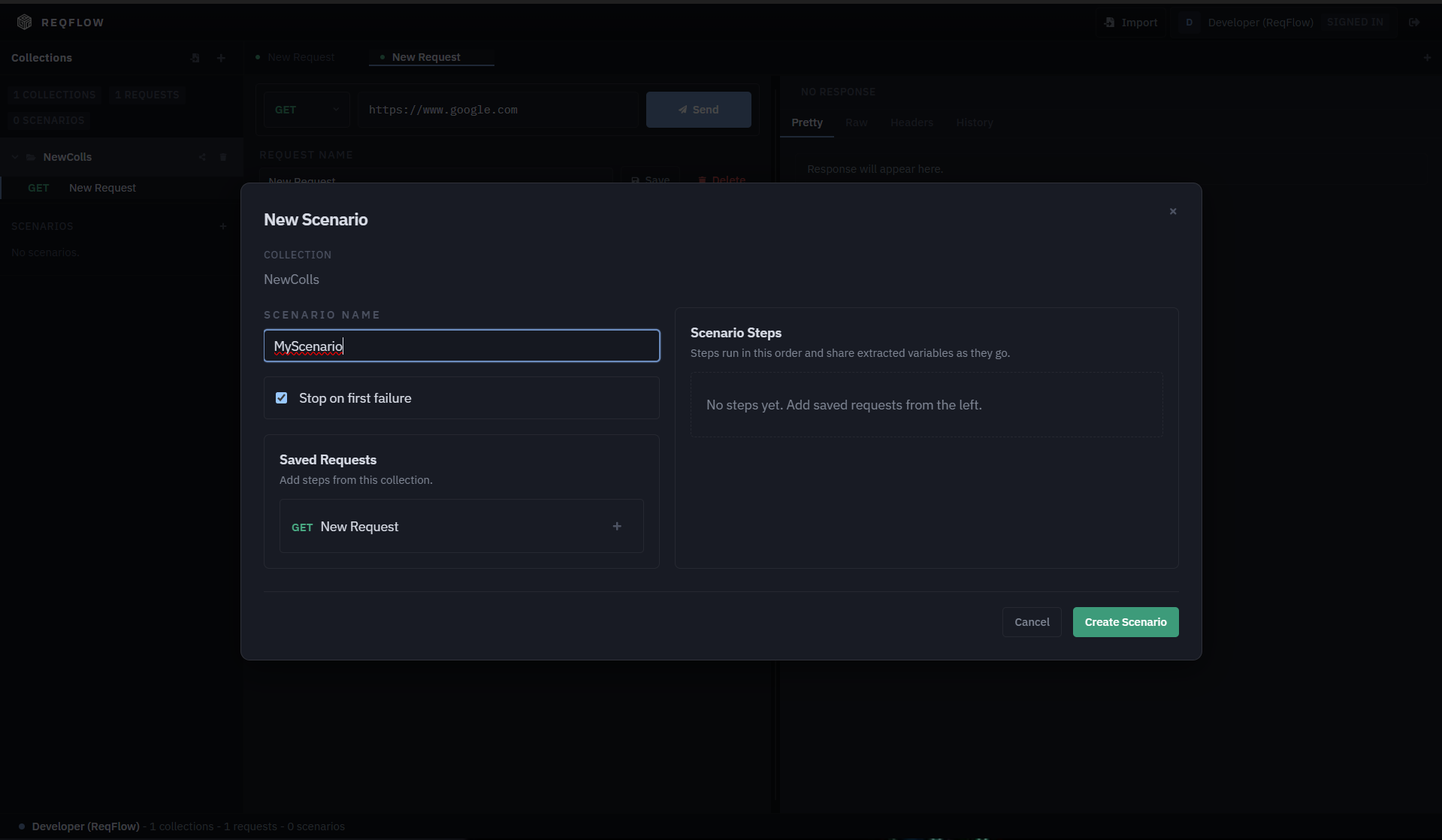Delete NewColls using the trash icon
This screenshot has height=840, width=1442.
pyautogui.click(x=223, y=157)
